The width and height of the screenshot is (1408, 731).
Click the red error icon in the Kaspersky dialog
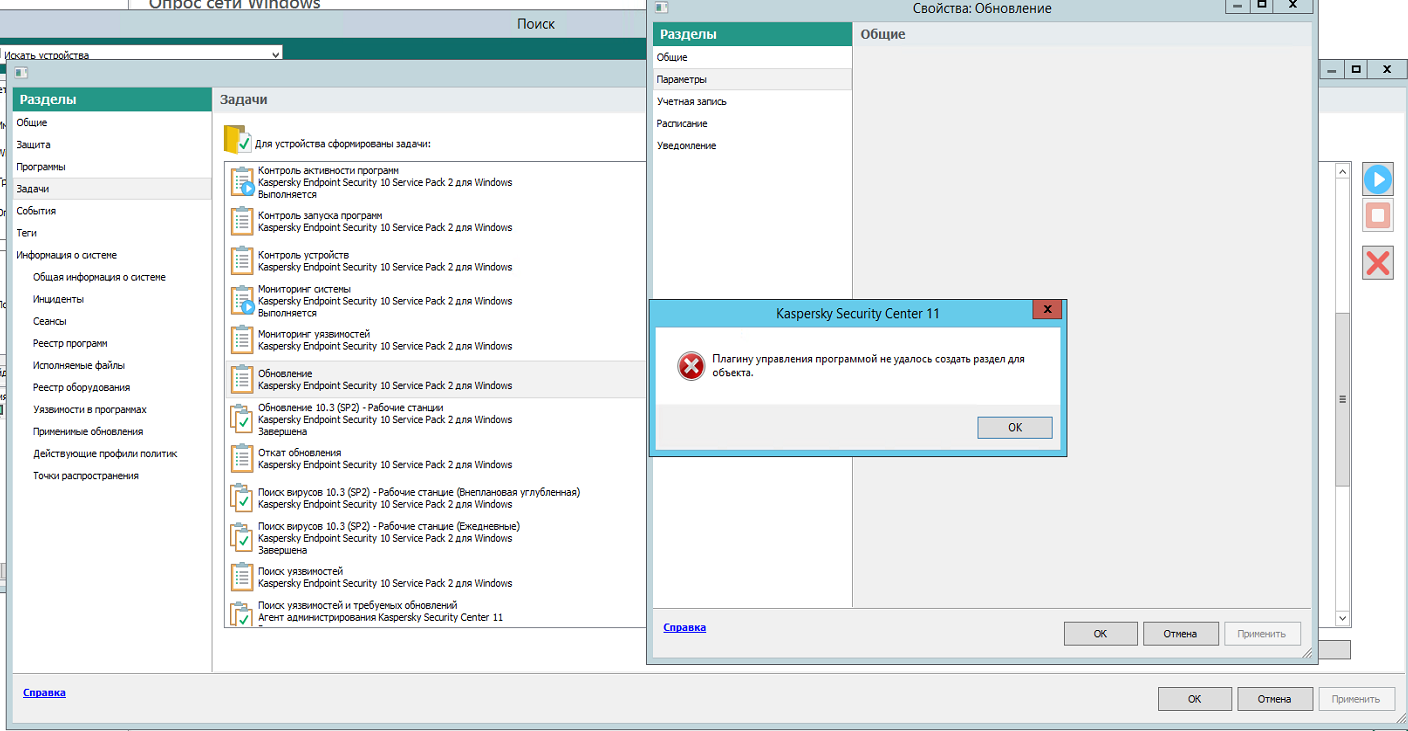click(x=691, y=367)
